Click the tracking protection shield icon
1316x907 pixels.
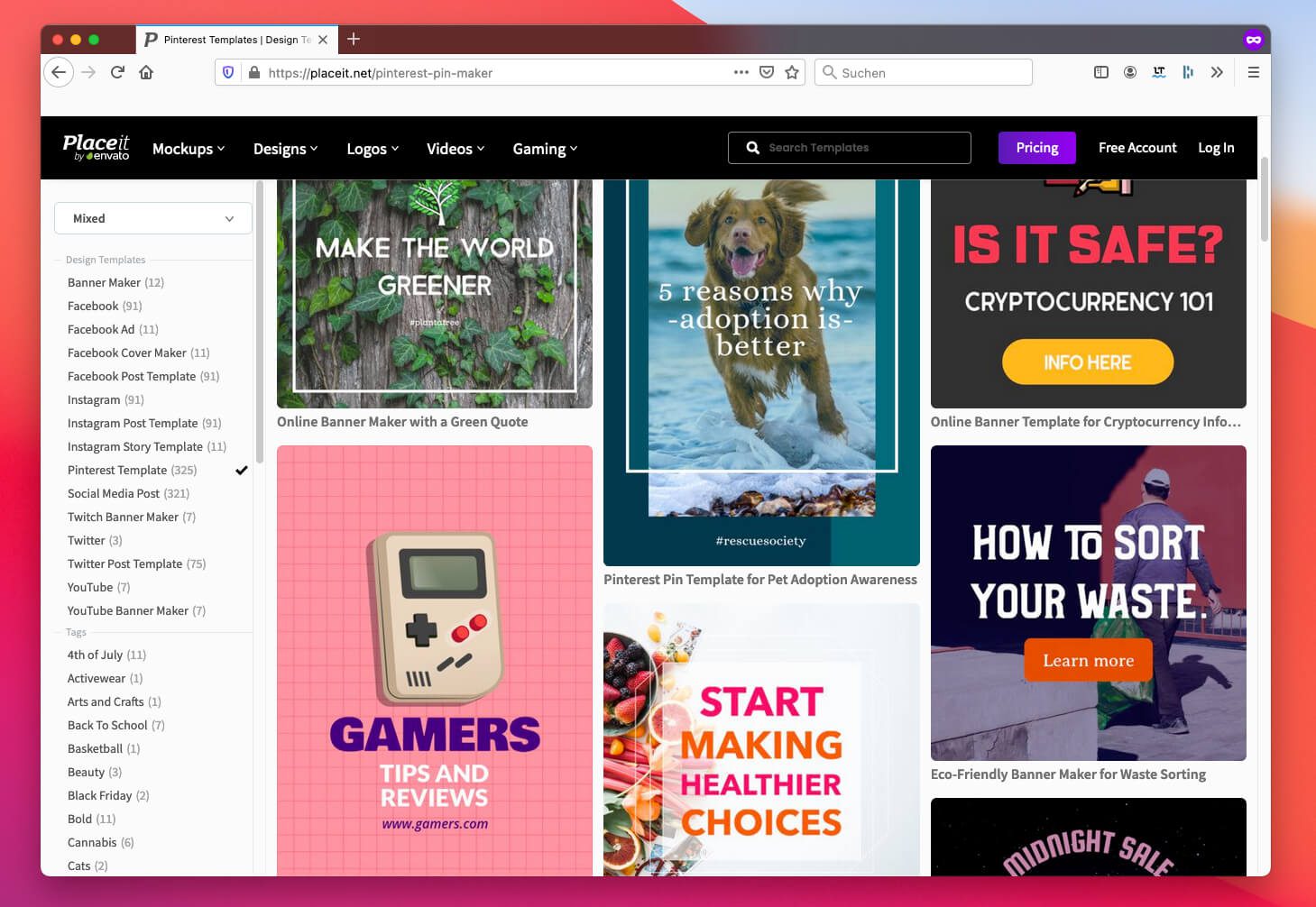(x=228, y=72)
